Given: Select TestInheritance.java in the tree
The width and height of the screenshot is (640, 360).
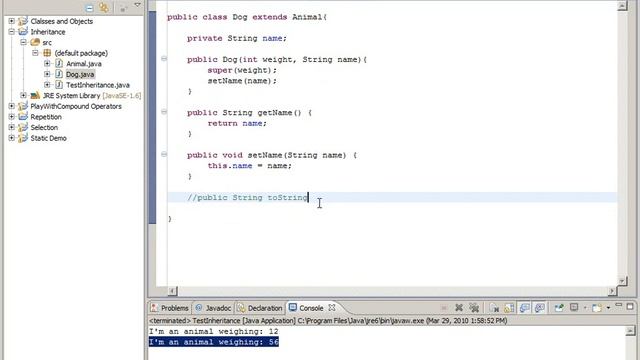Looking at the screenshot, I should pos(98,85).
